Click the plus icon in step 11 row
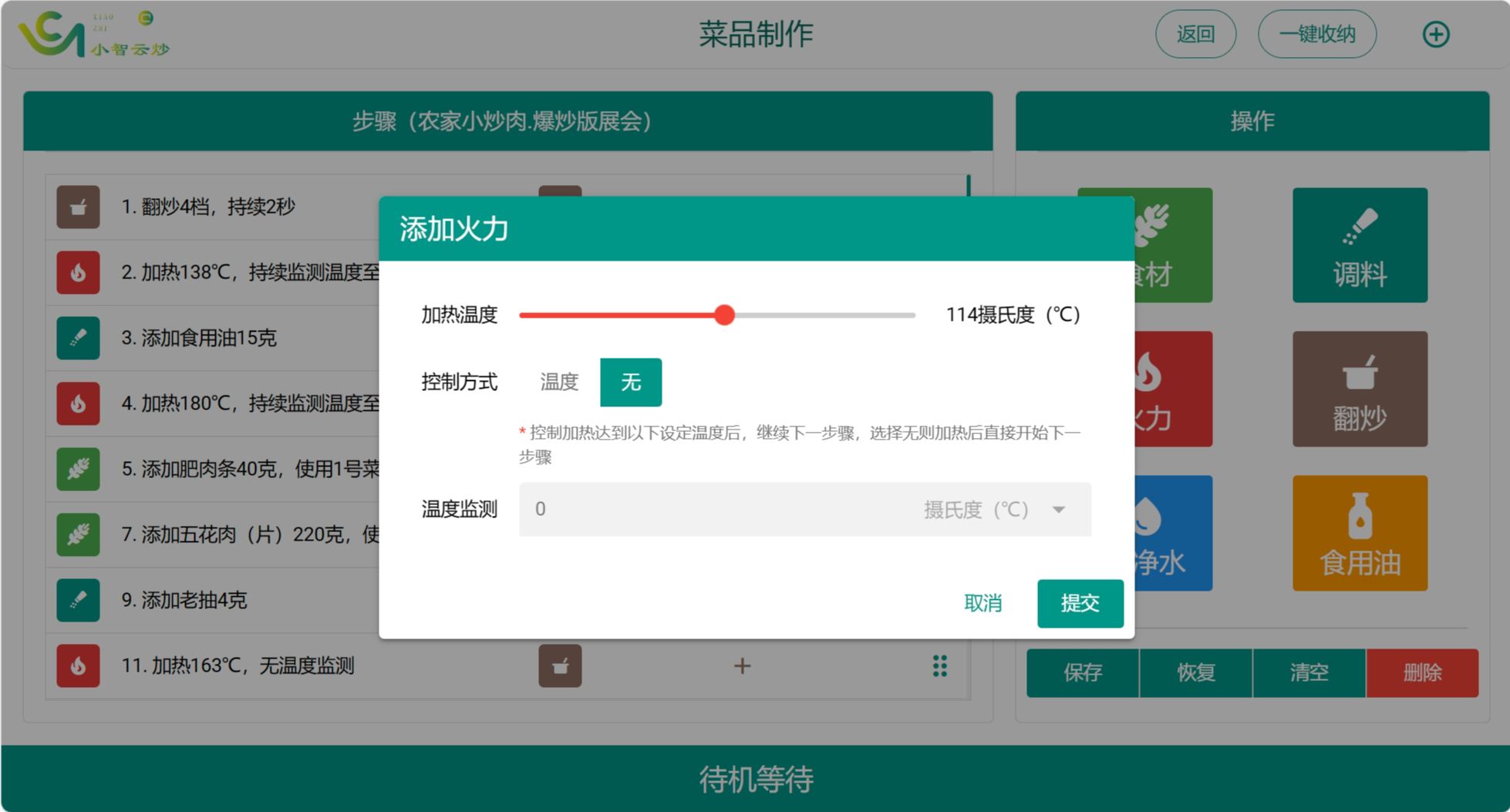 coord(742,665)
